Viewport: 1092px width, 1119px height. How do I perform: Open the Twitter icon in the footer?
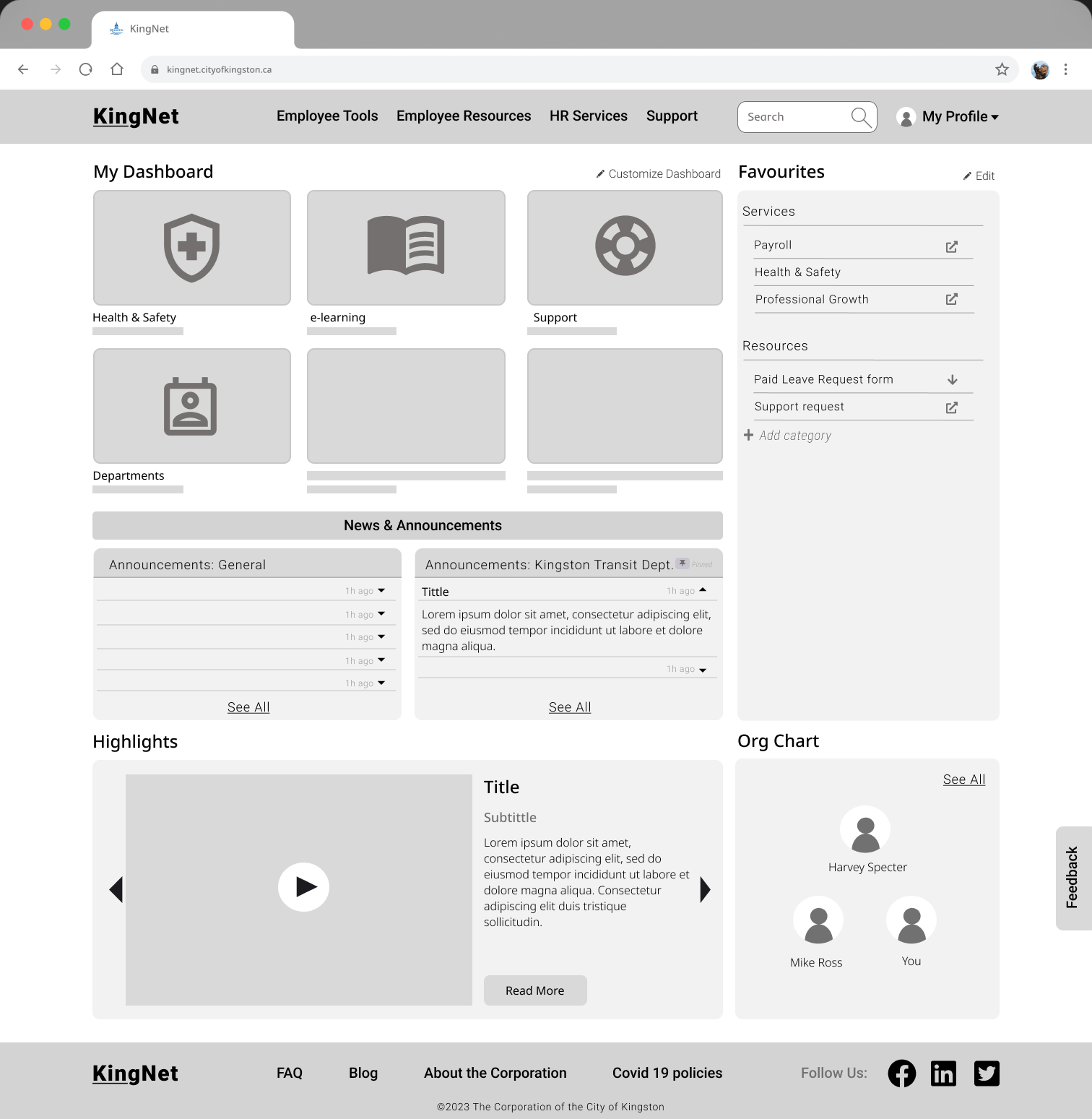987,1073
